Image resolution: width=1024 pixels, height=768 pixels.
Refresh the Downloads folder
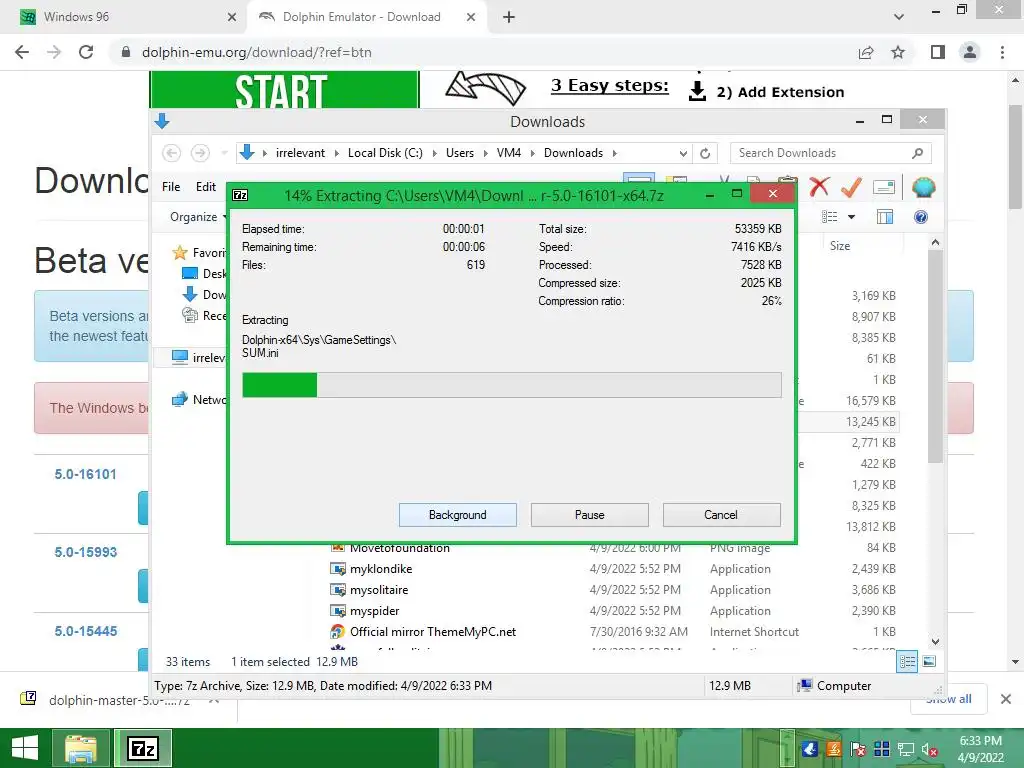coord(705,153)
